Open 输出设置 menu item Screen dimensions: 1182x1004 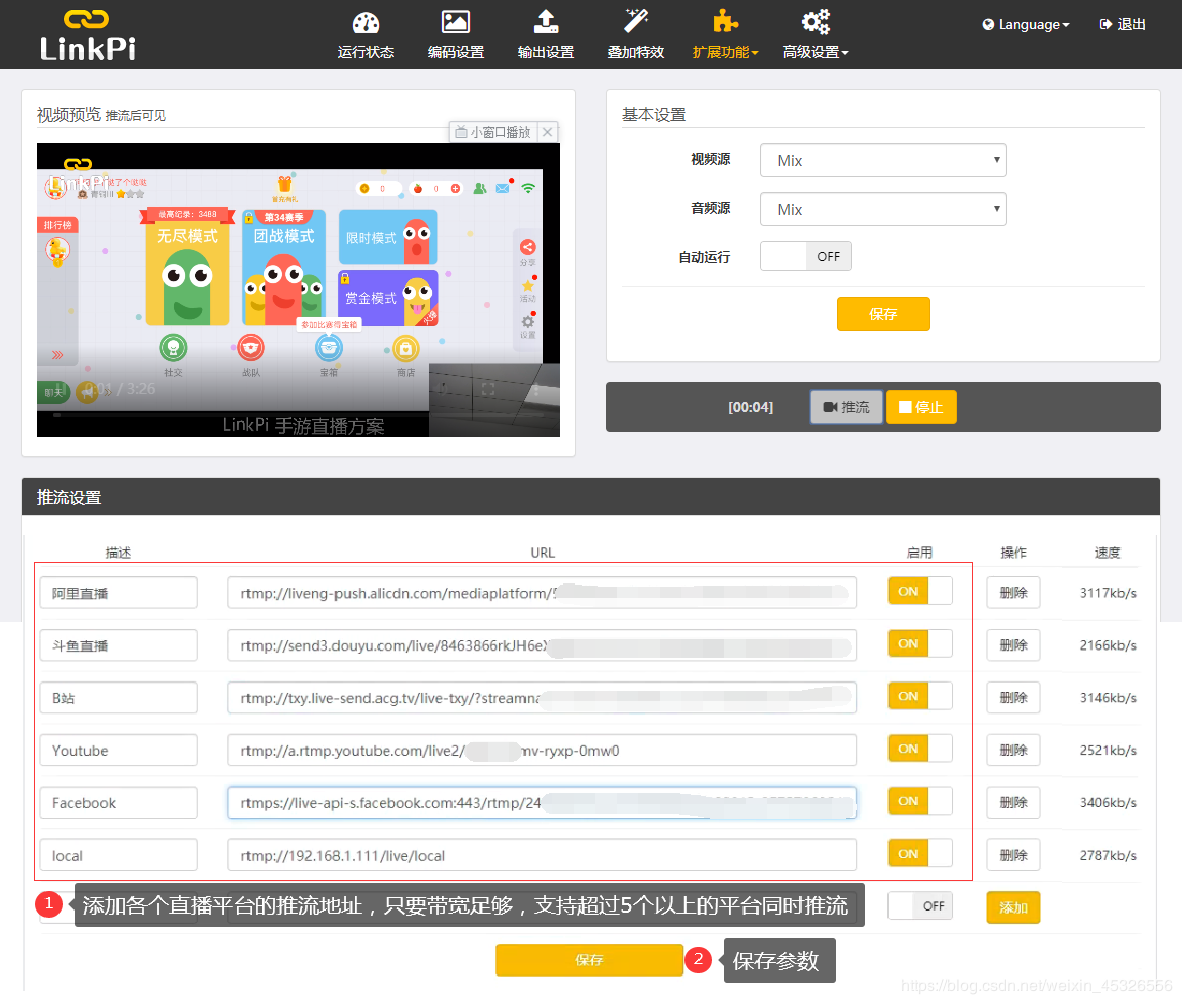coord(546,52)
